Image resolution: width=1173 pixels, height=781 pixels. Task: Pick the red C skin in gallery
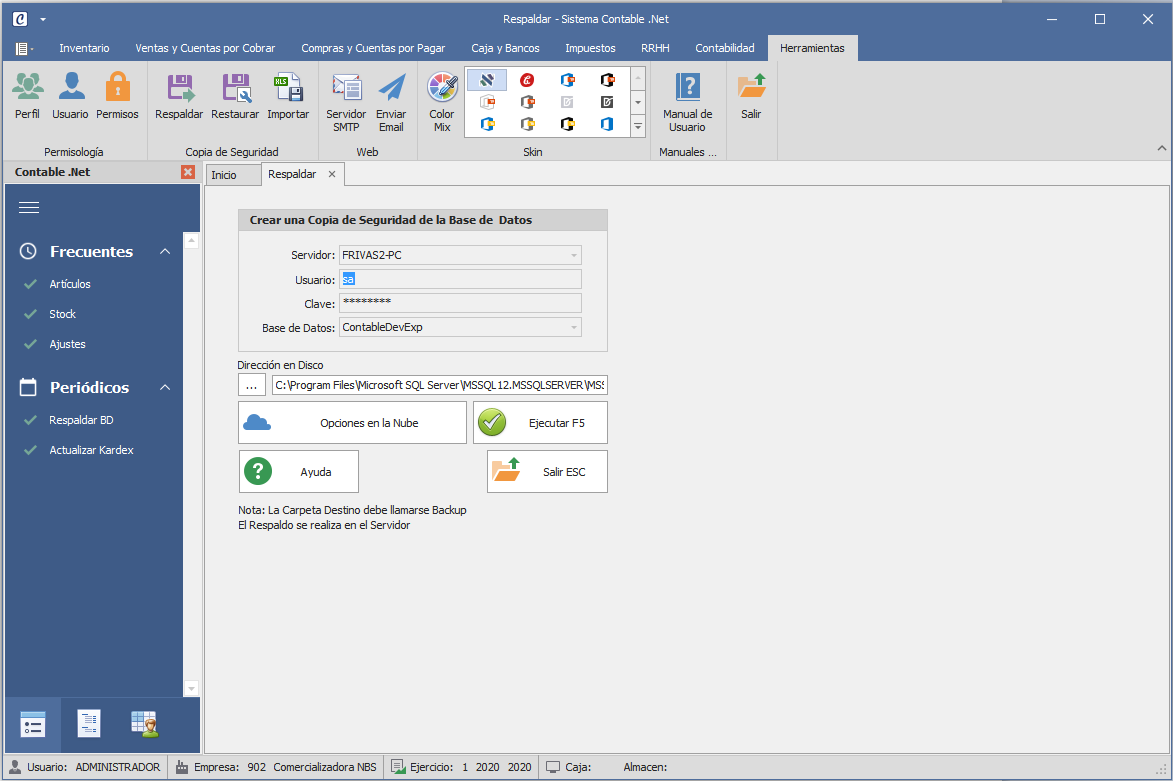527,80
